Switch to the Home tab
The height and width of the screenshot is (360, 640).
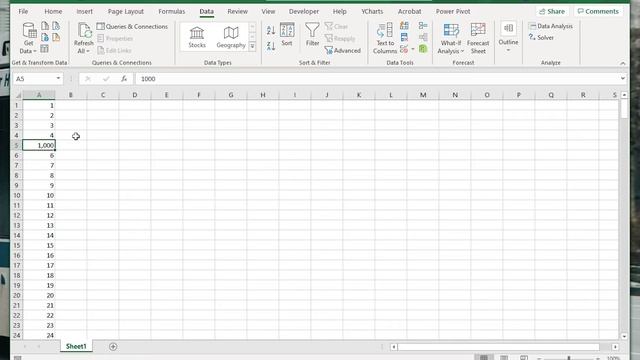click(x=53, y=11)
